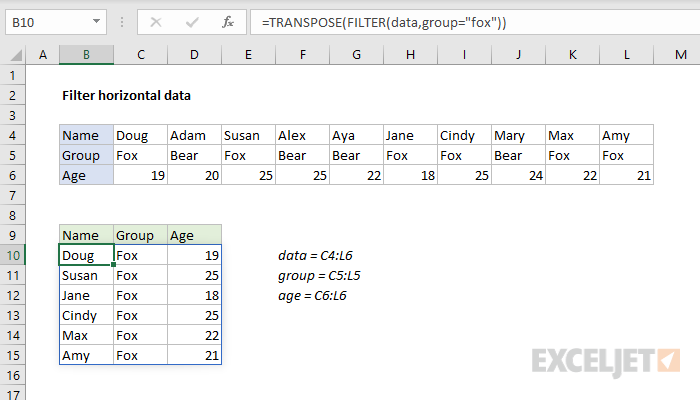The height and width of the screenshot is (400, 700).
Task: Select column J header
Action: 518,55
